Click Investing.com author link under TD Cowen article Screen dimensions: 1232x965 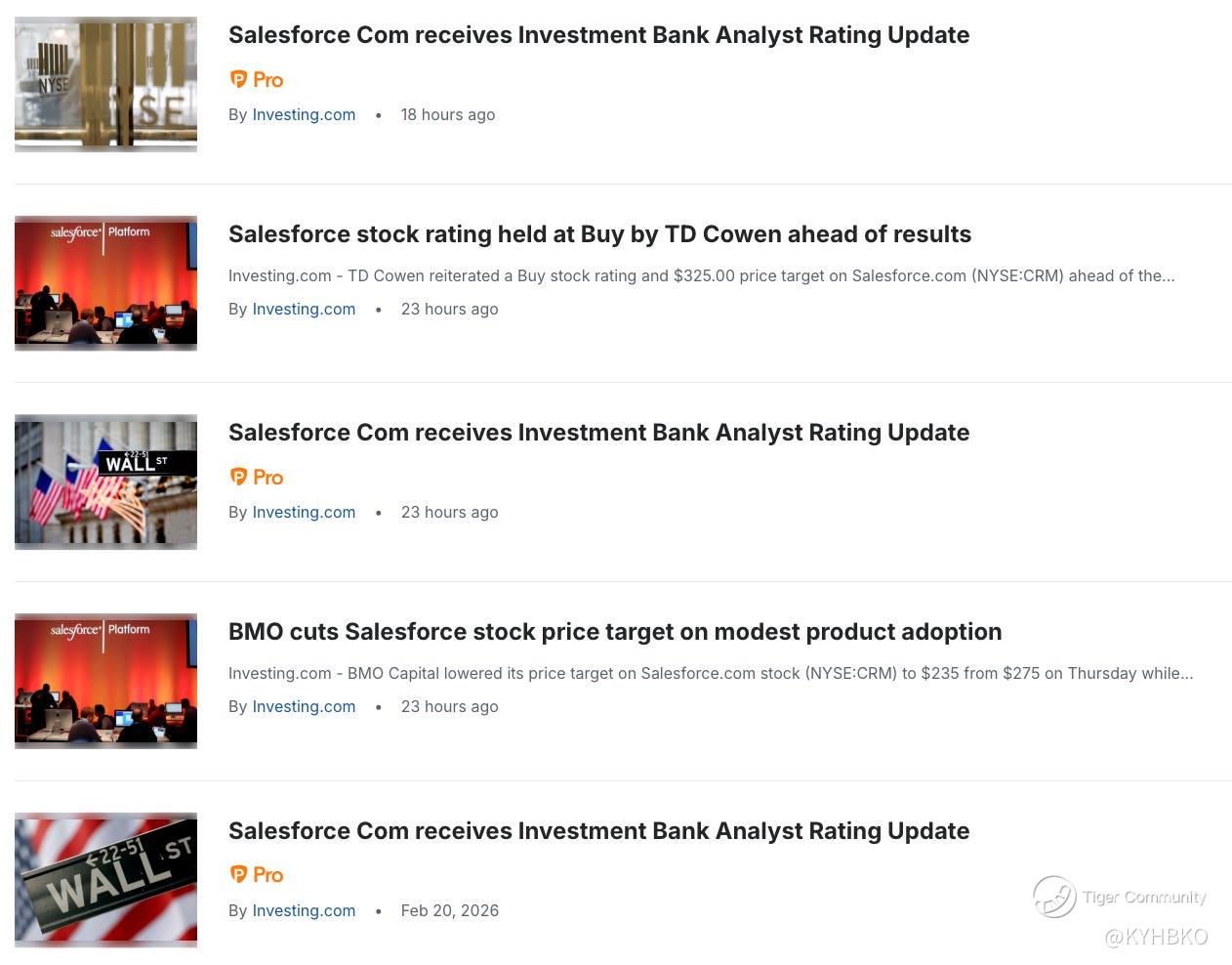coord(304,309)
